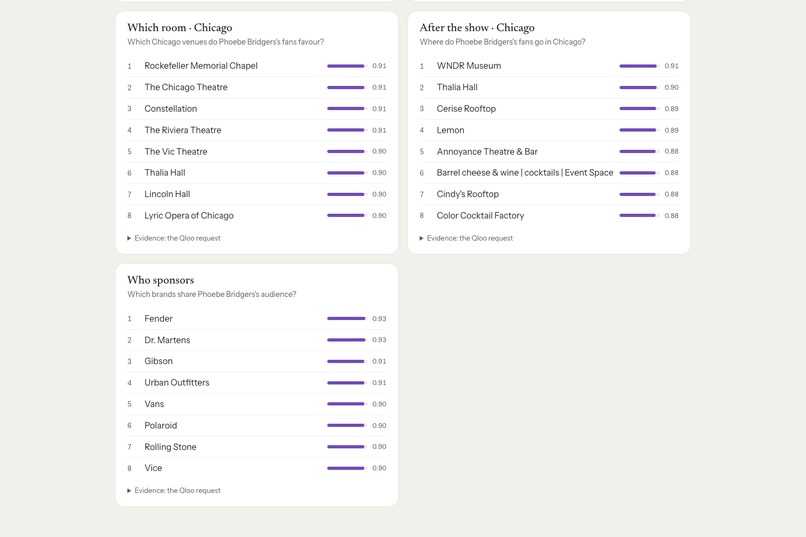806x537 pixels.
Task: Click Polaroid brand entry
Action: [x=257, y=425]
